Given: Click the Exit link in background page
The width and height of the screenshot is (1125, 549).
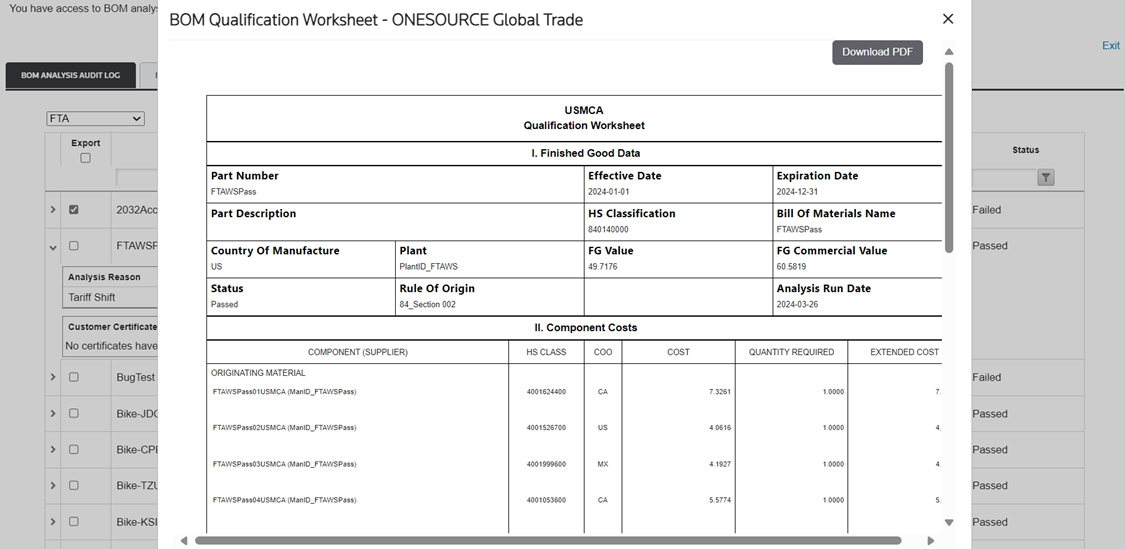Looking at the screenshot, I should [x=1111, y=45].
